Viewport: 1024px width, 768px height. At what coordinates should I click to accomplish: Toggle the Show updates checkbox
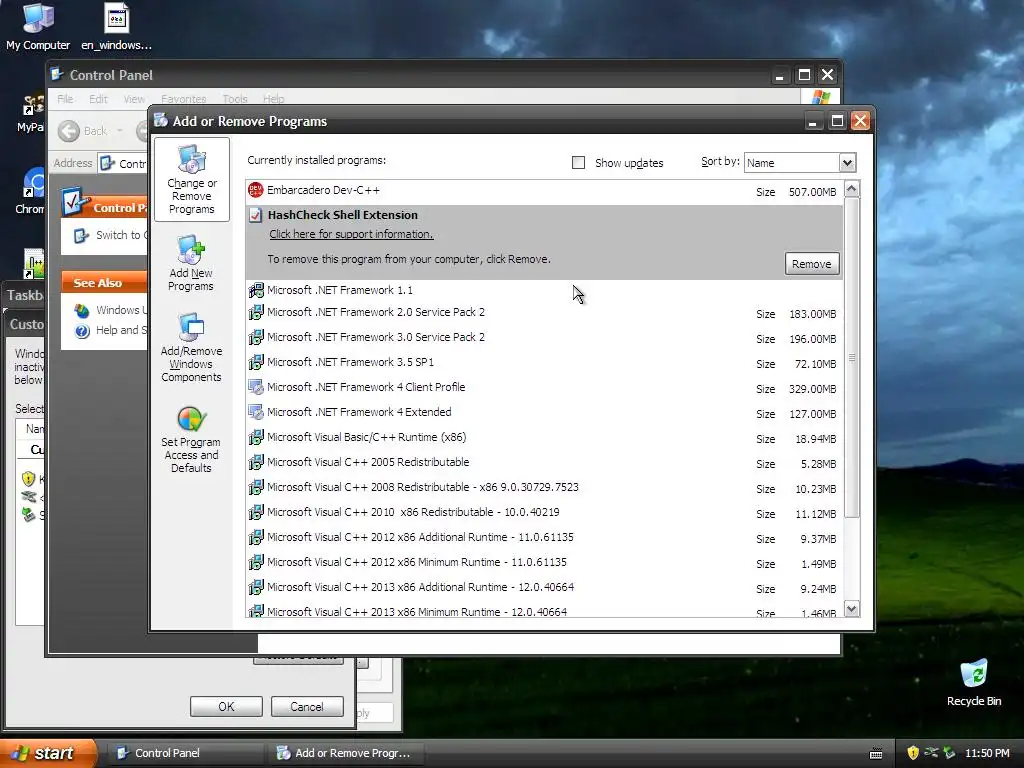coord(579,163)
